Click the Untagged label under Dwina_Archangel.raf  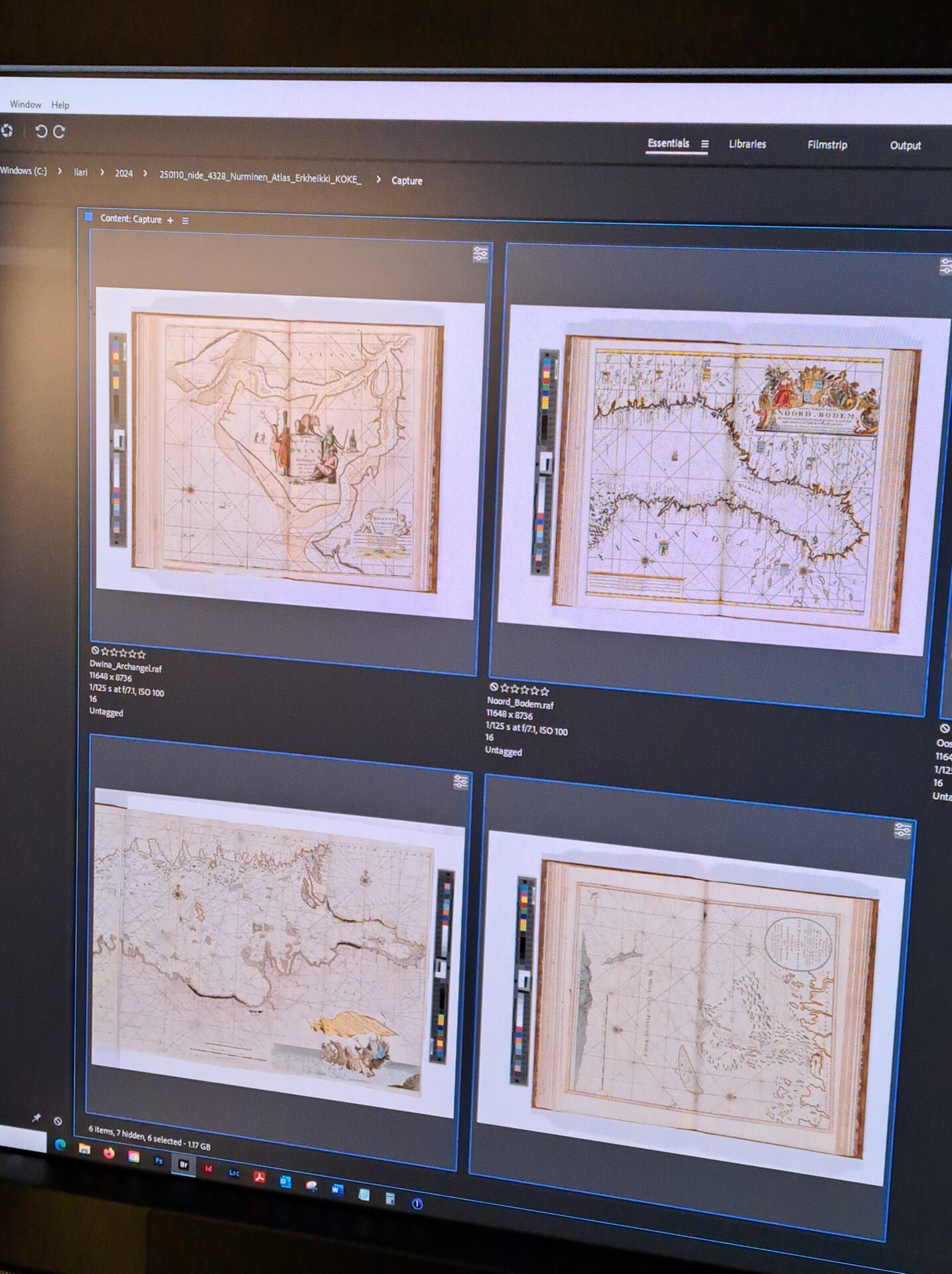(106, 711)
